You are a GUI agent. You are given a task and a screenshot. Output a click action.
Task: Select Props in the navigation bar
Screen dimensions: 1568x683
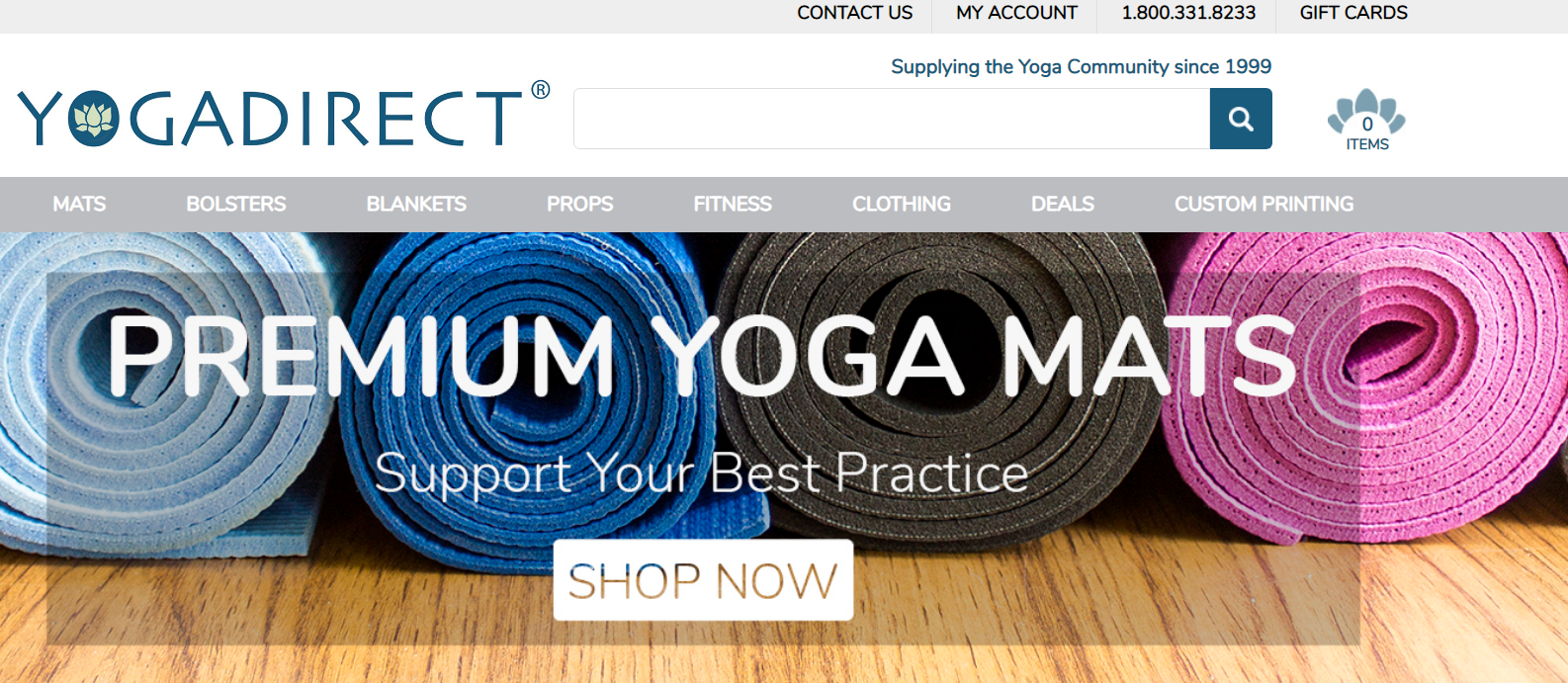[580, 204]
